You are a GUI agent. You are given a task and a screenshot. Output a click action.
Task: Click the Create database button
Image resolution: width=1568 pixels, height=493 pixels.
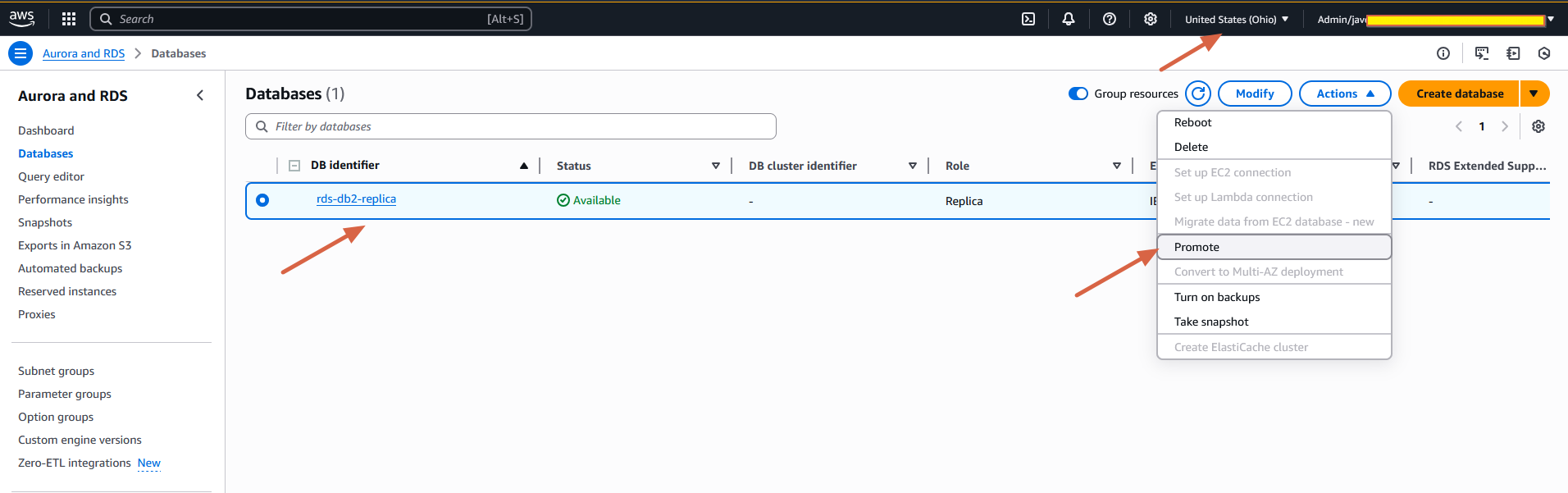(x=1459, y=94)
